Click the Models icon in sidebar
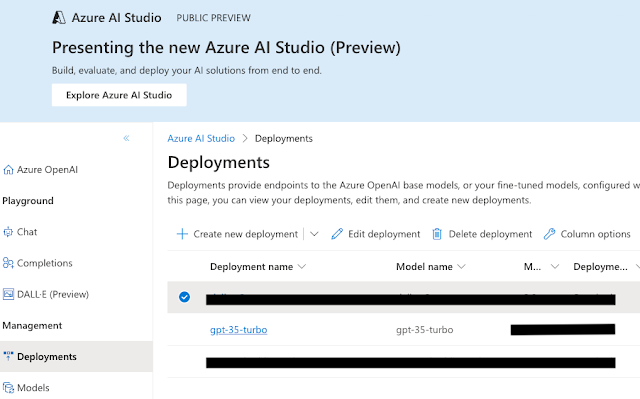This screenshot has height=399, width=640. tap(8, 388)
